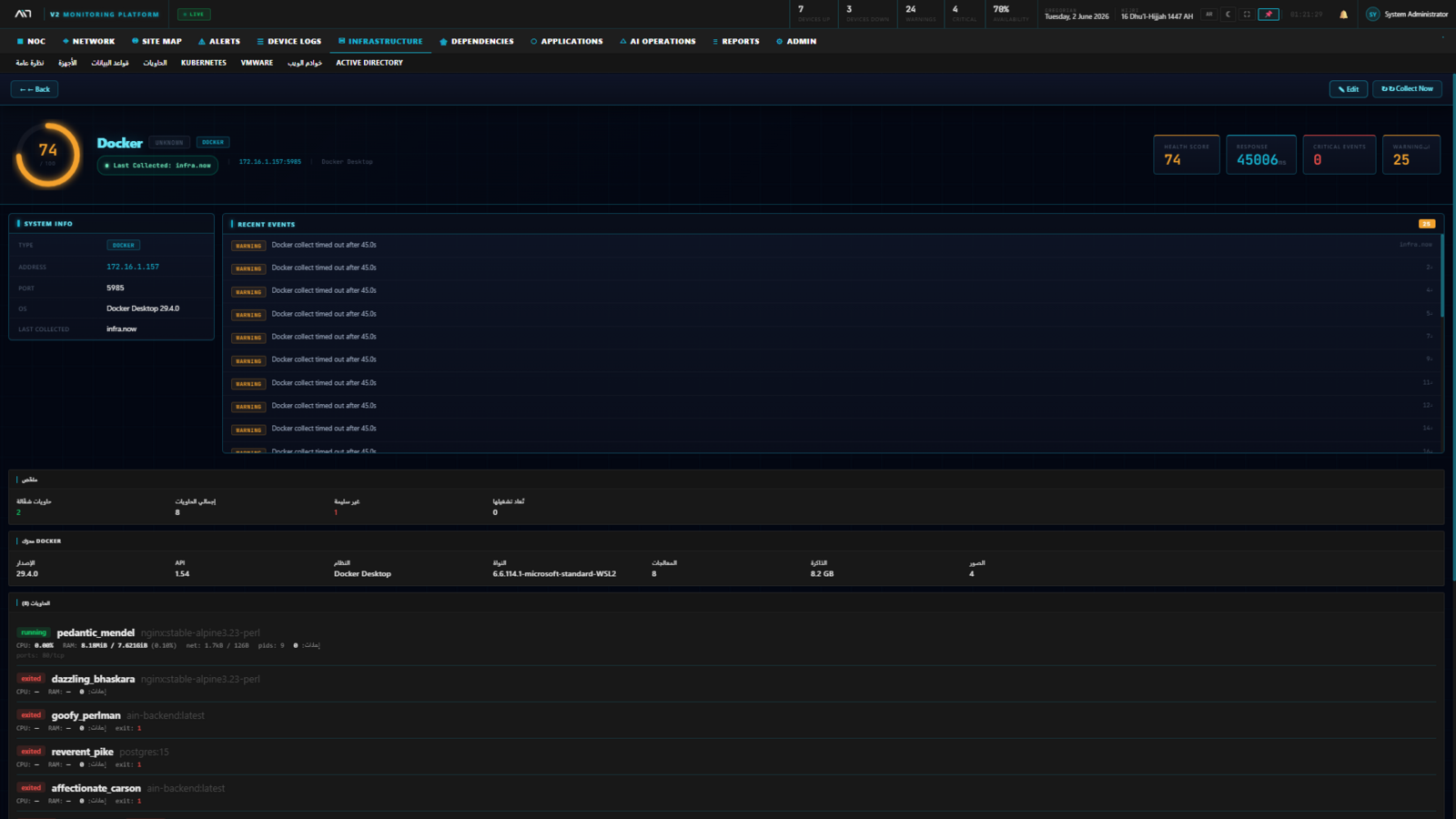The height and width of the screenshot is (819, 1456).
Task: Click the Recent Events scrollbar
Action: click(x=1441, y=276)
